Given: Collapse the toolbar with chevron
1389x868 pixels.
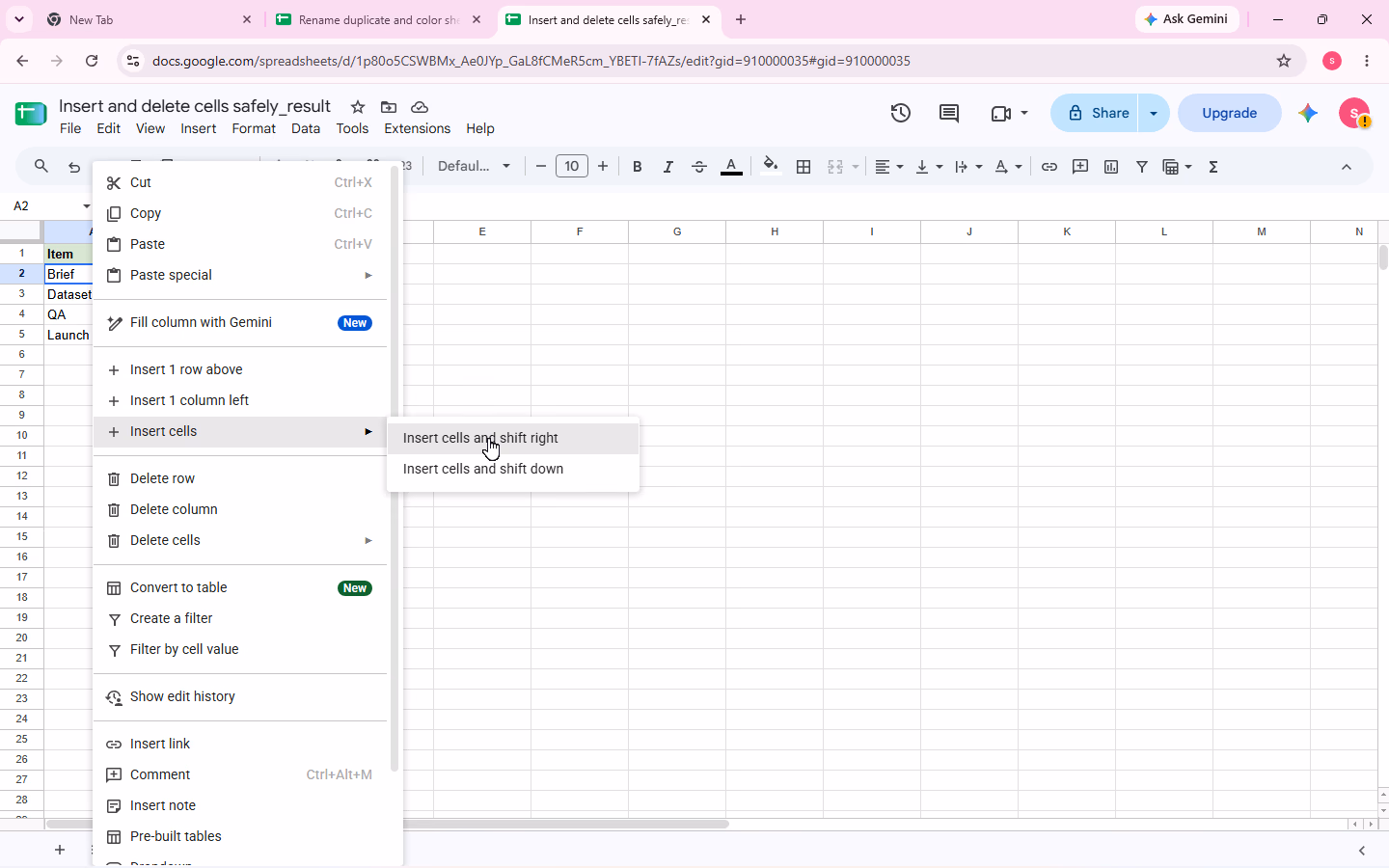Looking at the screenshot, I should coord(1347,167).
